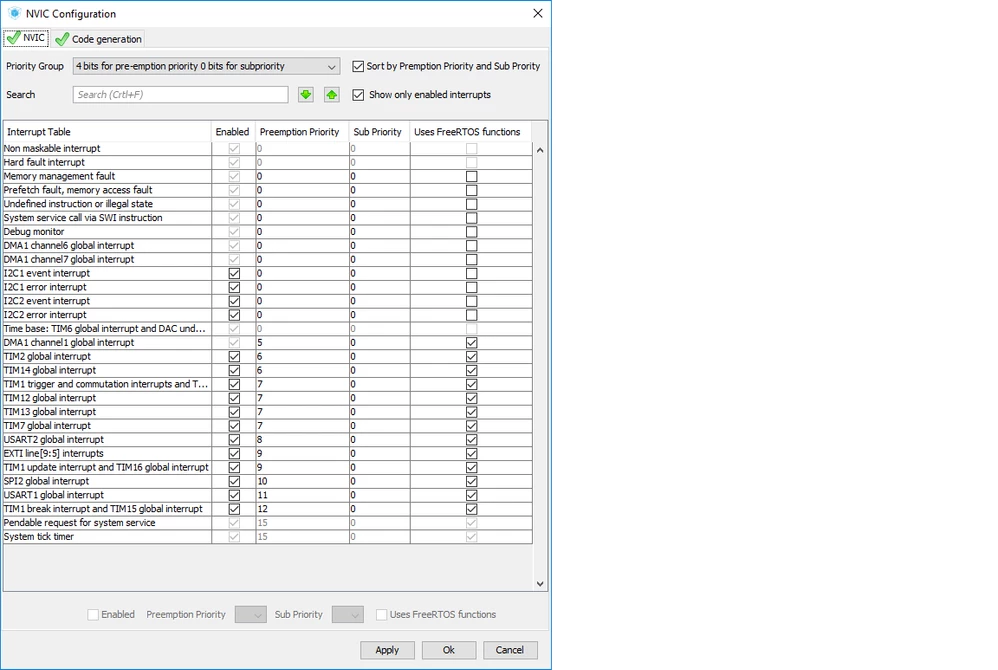
Task: Click preemption priority 8 of USART2 global interrupt
Action: (302, 440)
